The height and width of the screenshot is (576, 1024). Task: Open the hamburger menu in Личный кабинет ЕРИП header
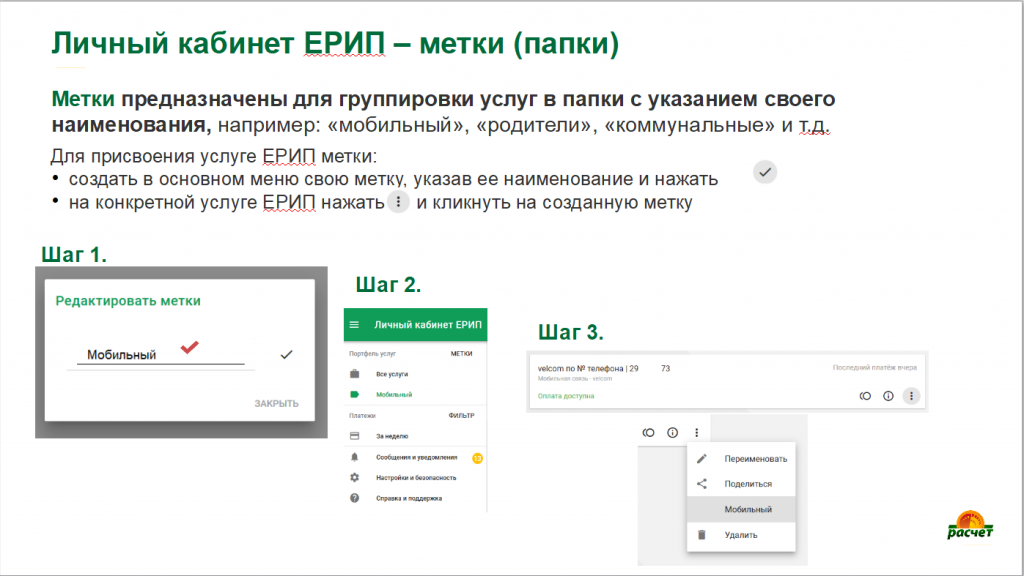354,325
